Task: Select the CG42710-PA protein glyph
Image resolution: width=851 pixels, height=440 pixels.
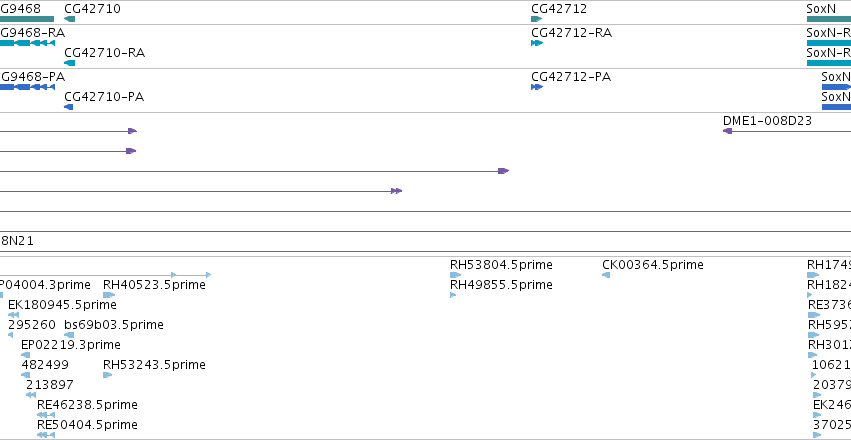Action: pyautogui.click(x=68, y=107)
